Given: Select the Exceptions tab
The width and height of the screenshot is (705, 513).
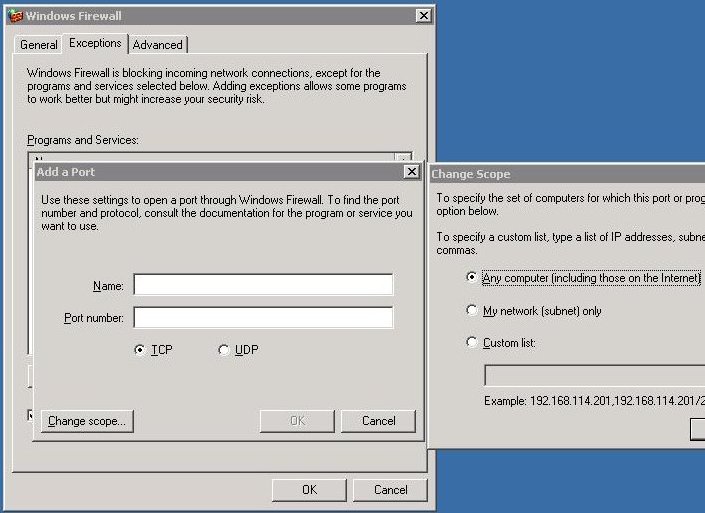Looking at the screenshot, I should click(95, 43).
